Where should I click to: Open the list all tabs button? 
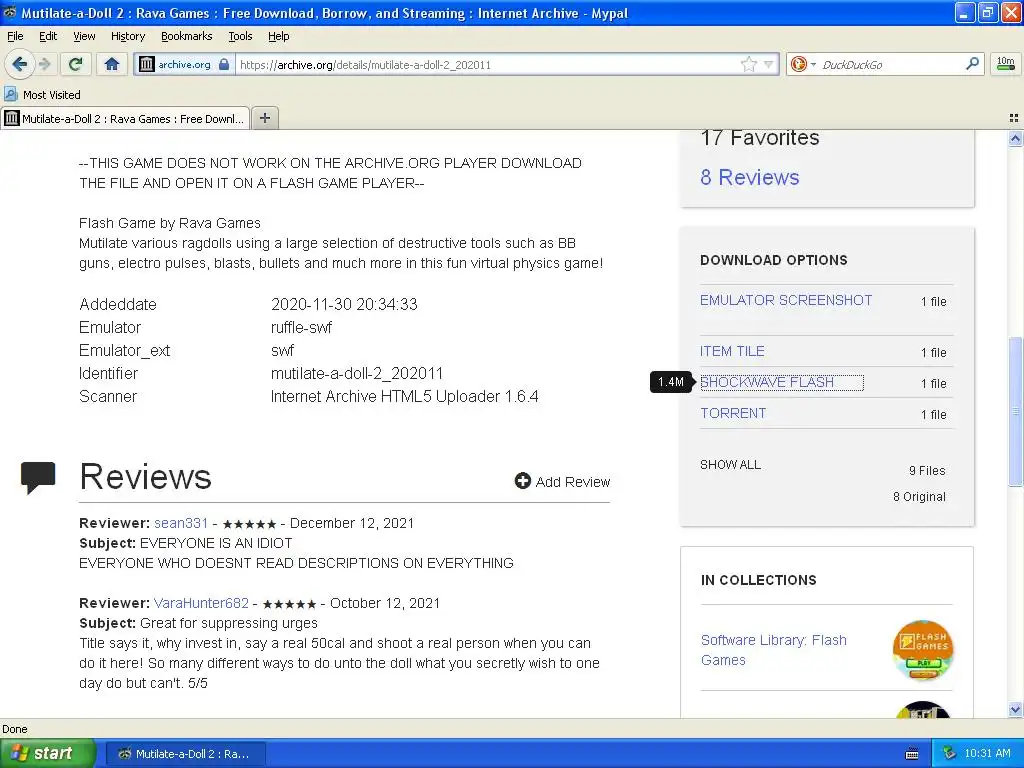tap(1014, 118)
